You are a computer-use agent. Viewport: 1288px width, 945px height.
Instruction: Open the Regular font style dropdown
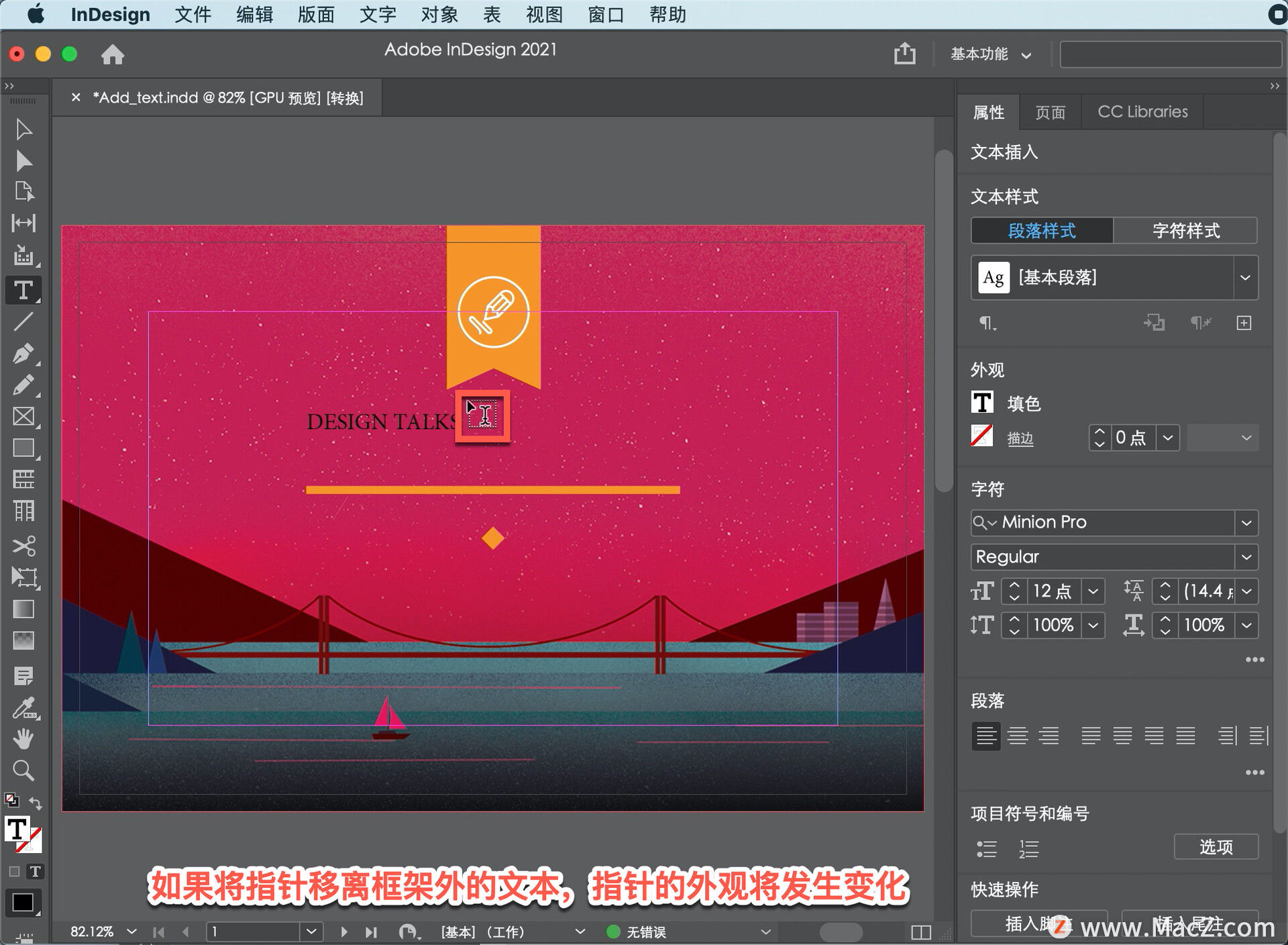1246,556
